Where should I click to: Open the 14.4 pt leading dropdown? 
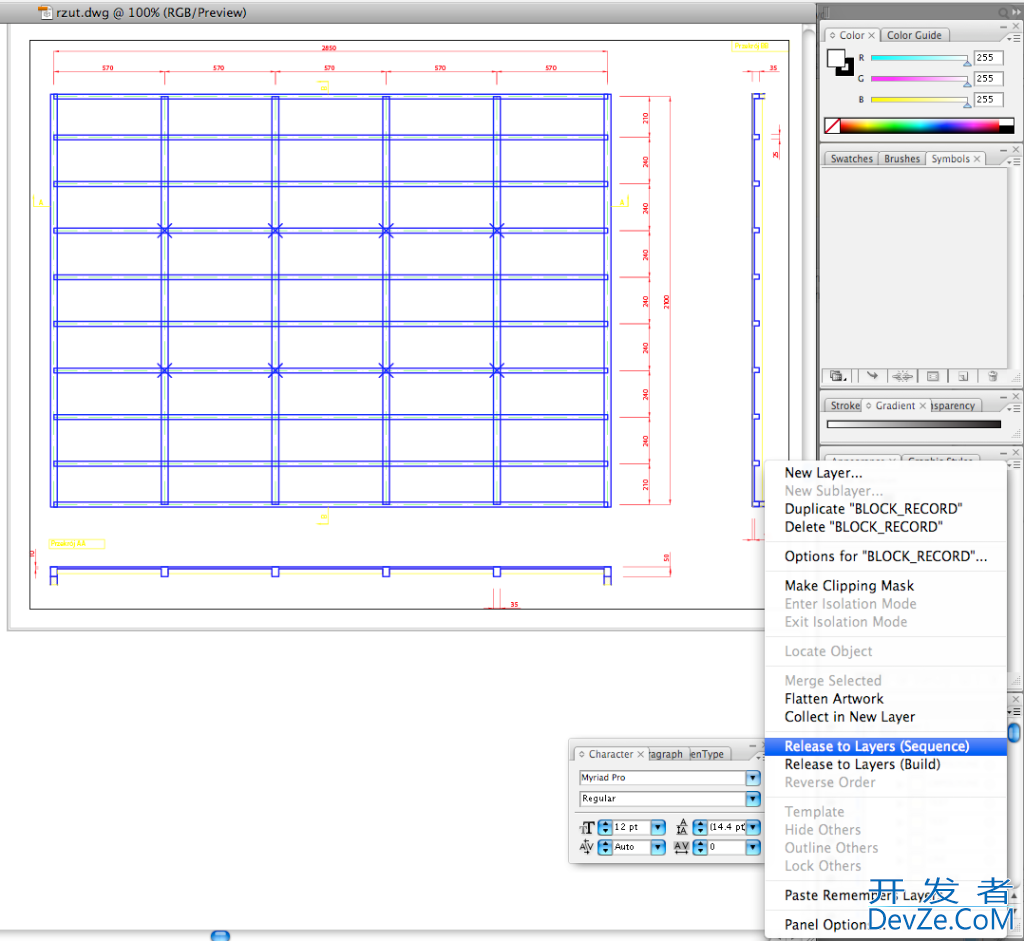point(753,827)
